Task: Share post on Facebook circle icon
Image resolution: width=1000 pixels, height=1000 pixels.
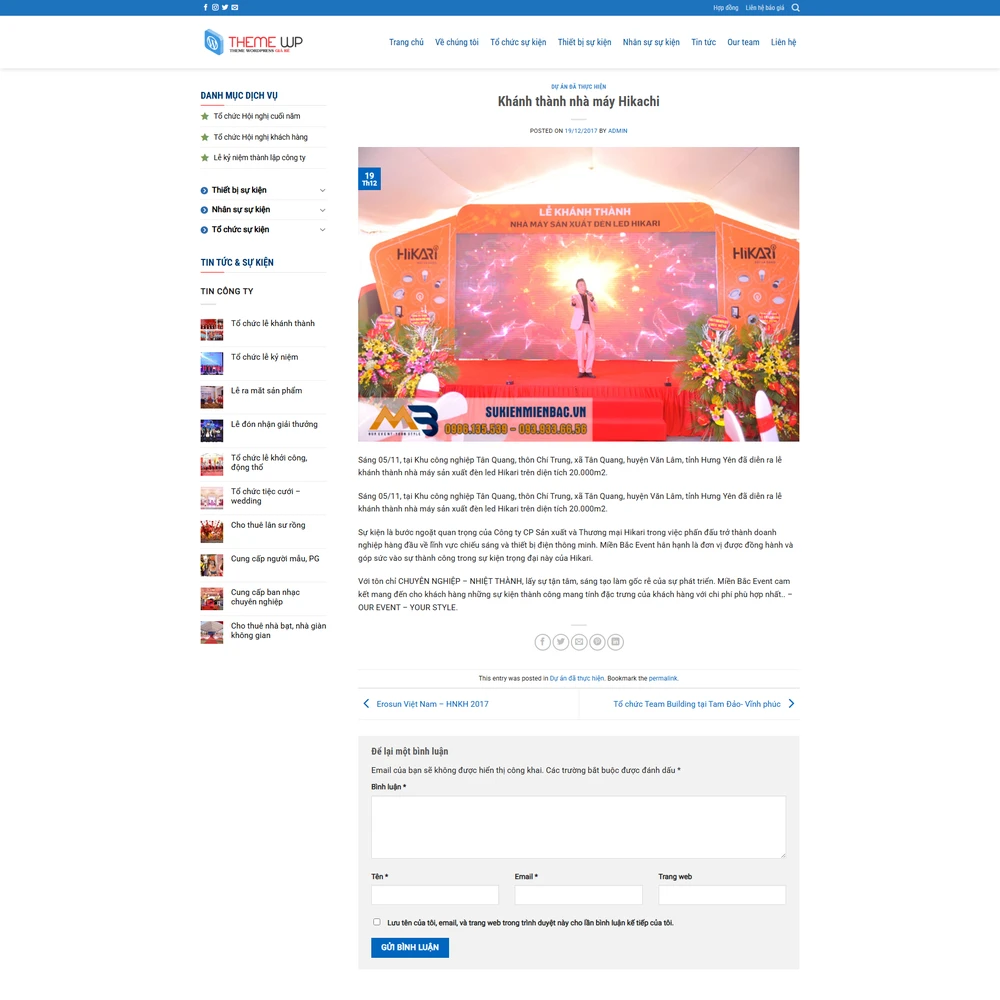Action: (x=542, y=642)
